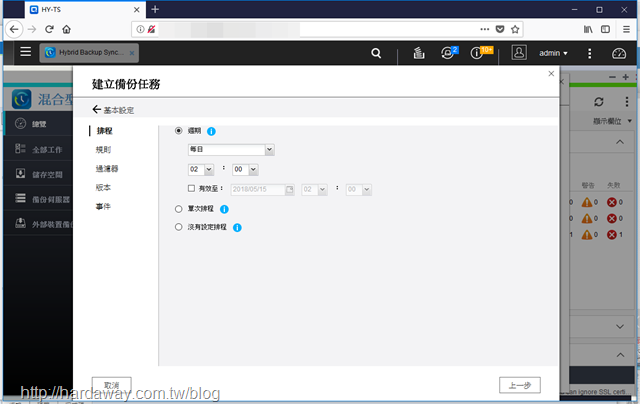Open the QTS more options dots
Screen dimensions: 640x404
click(x=589, y=53)
